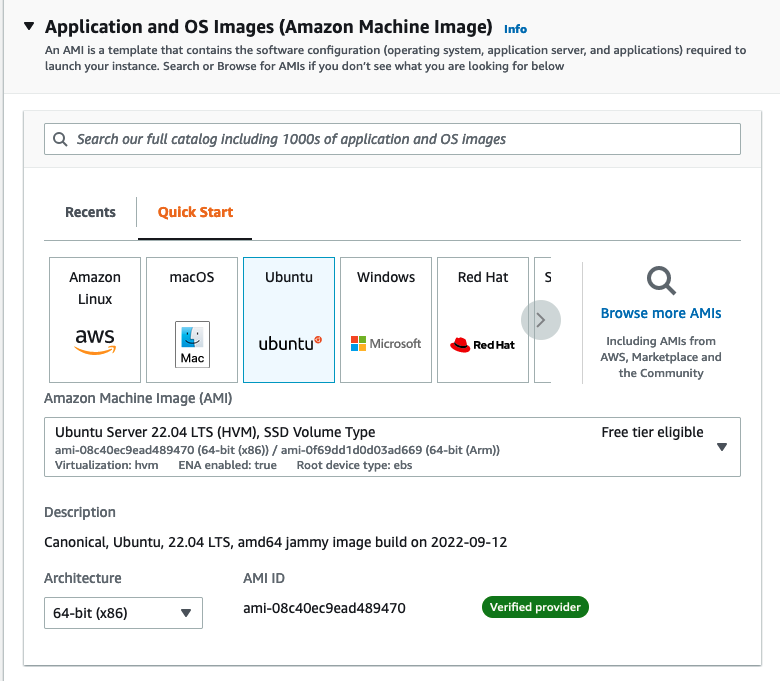Click the search magnifier icon in catalog field
Screen dimensions: 780x681
pyautogui.click(x=61, y=140)
